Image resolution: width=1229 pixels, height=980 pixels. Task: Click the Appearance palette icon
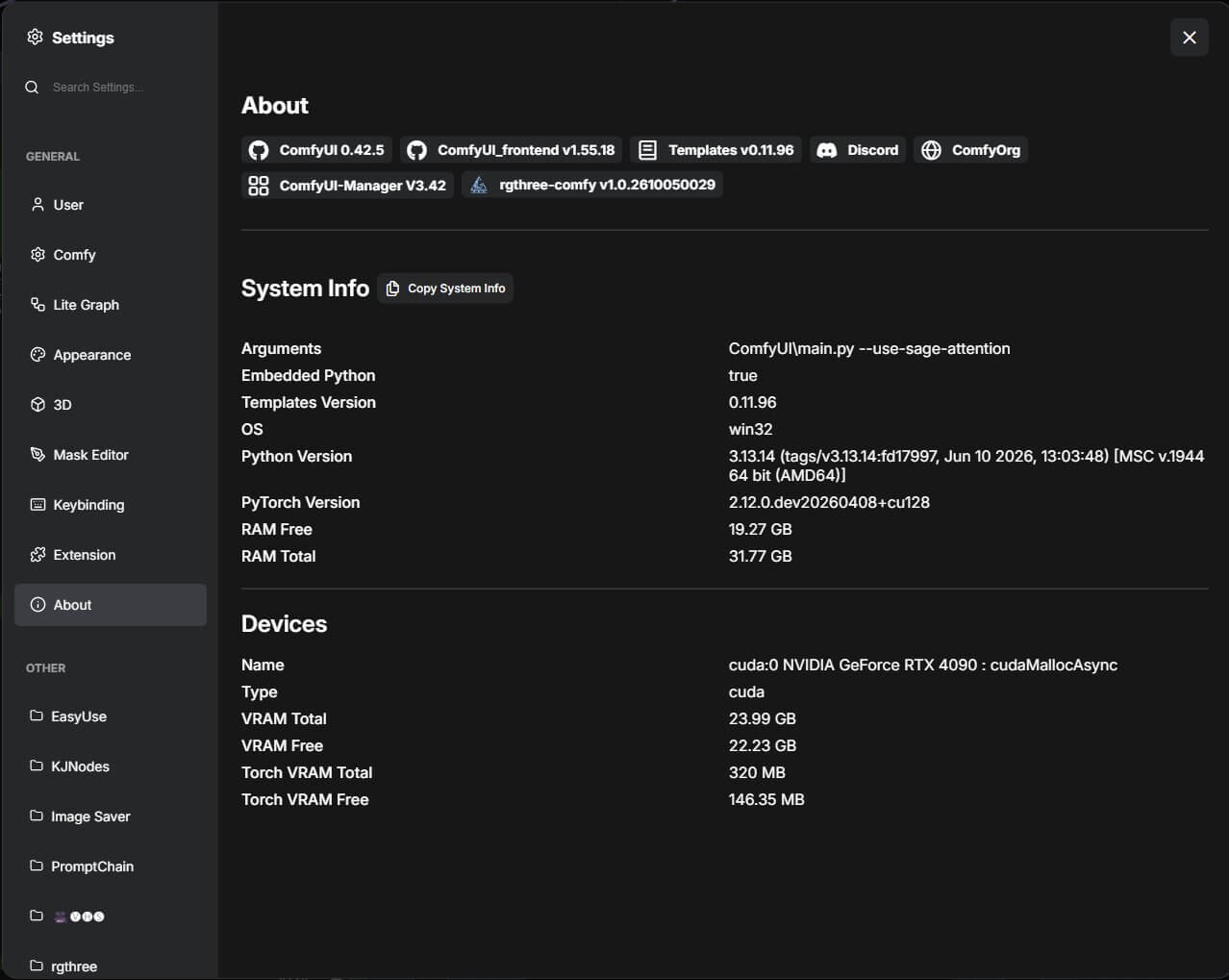tap(38, 354)
